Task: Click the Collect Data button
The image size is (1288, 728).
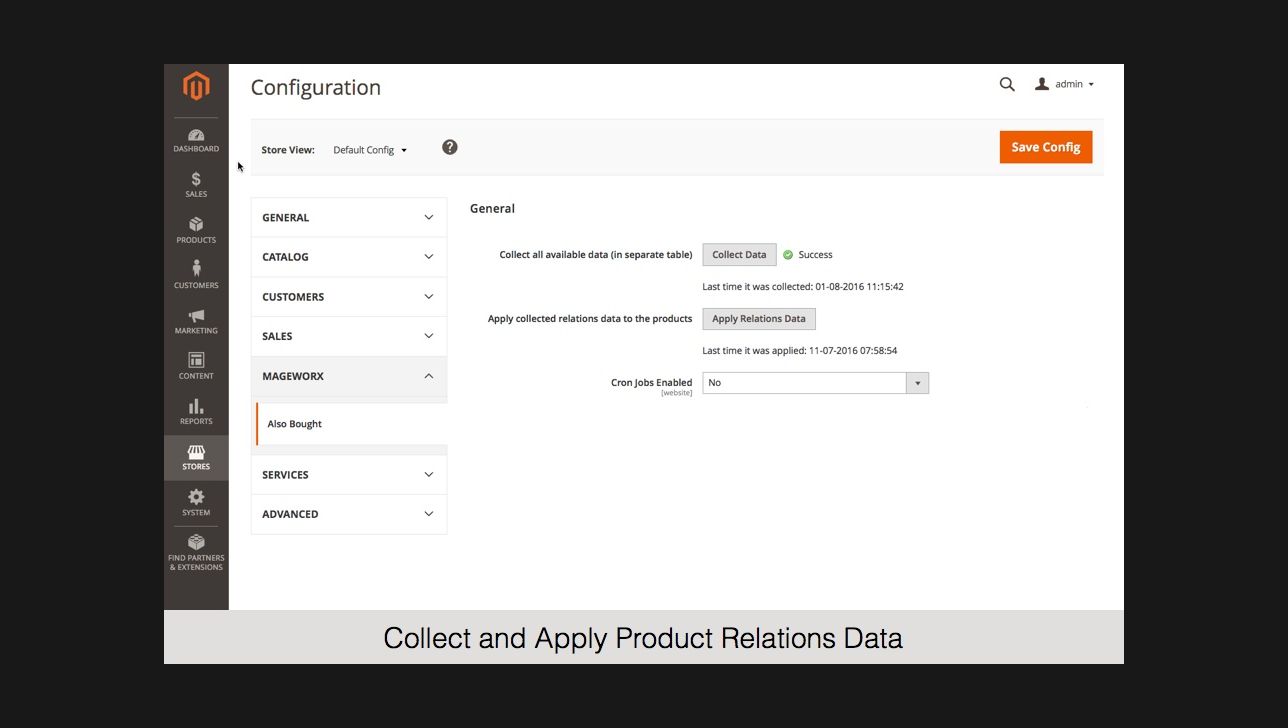Action: point(739,255)
